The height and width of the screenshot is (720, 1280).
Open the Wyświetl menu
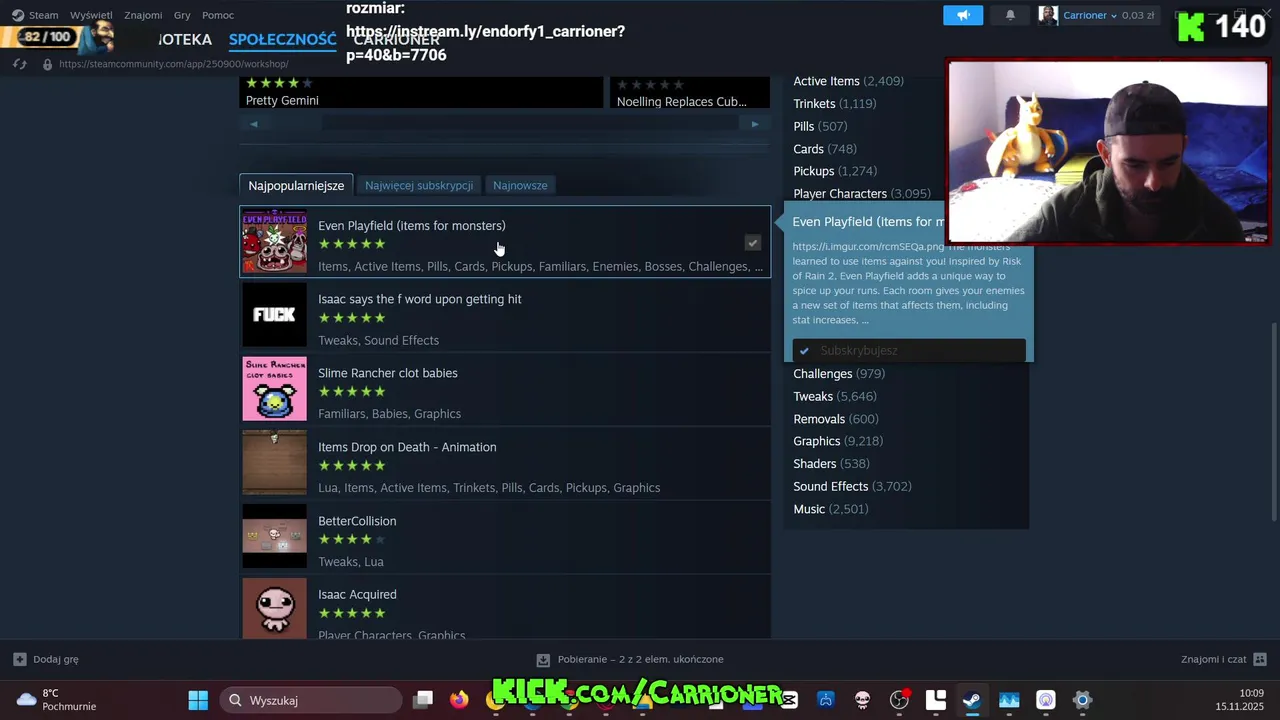tap(91, 15)
